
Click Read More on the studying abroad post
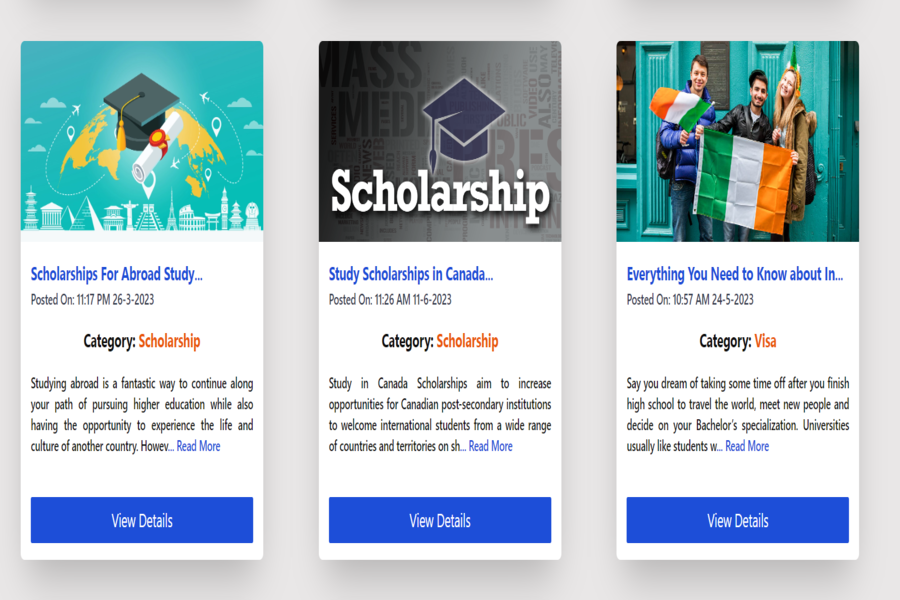click(198, 447)
